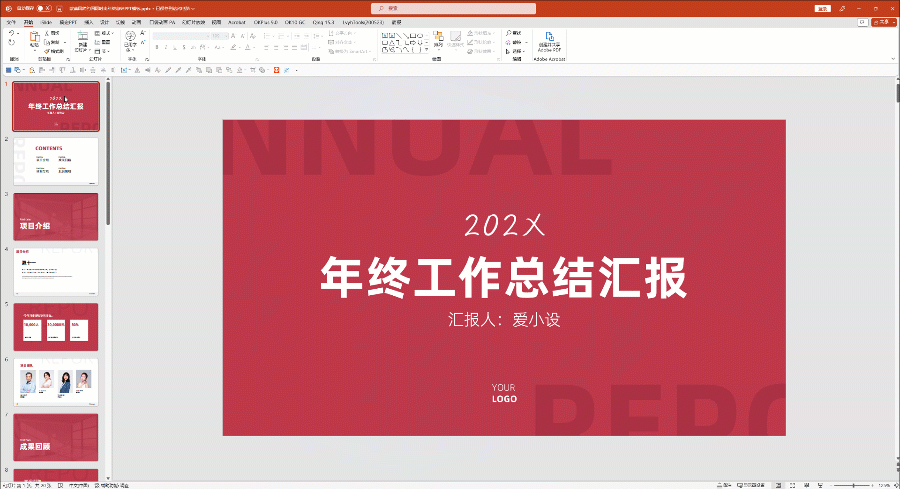
Task: Click the 汇报人：爱小设 subtitle text
Action: coord(504,319)
